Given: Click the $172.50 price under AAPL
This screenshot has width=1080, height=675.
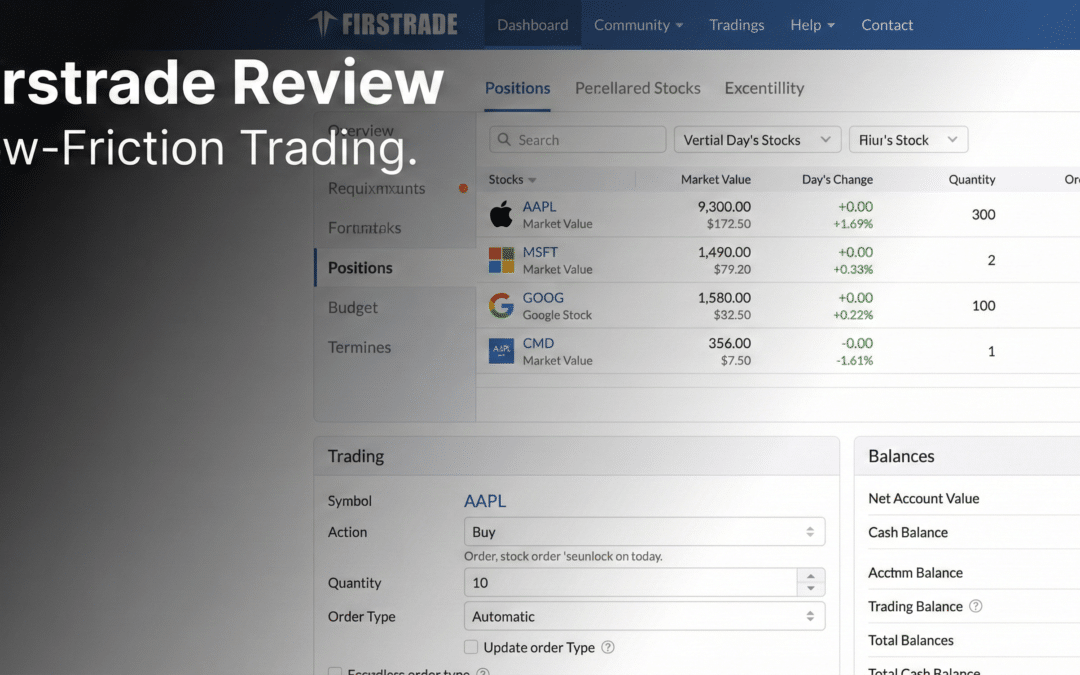Looking at the screenshot, I should click(x=729, y=224).
